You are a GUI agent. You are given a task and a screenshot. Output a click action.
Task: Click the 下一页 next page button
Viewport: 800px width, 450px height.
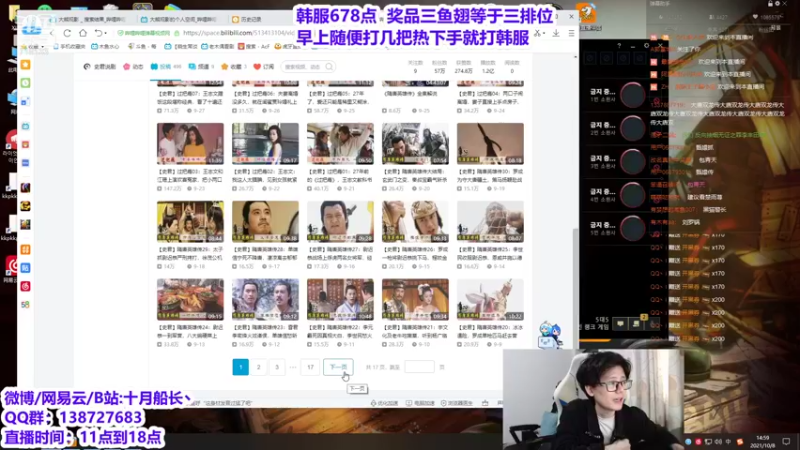338,367
